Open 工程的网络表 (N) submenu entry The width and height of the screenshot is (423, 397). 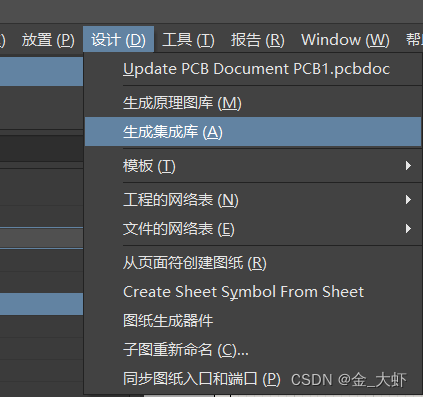coord(253,200)
